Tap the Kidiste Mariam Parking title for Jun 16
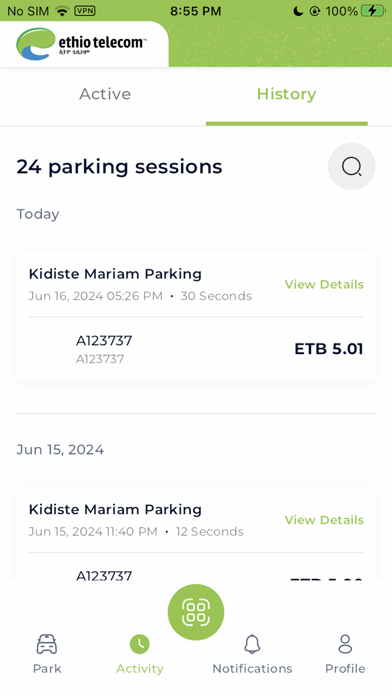 pyautogui.click(x=115, y=274)
